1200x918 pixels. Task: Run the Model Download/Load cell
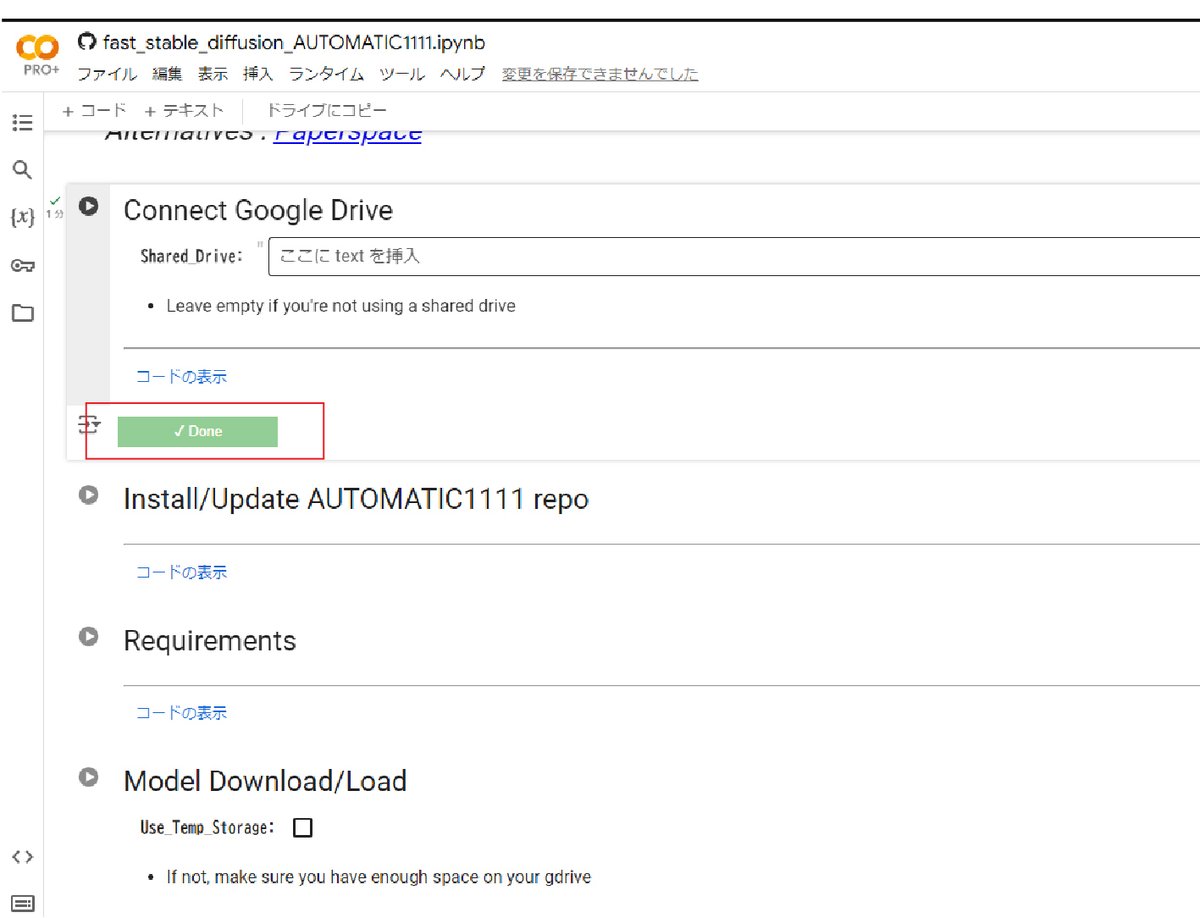click(x=89, y=777)
